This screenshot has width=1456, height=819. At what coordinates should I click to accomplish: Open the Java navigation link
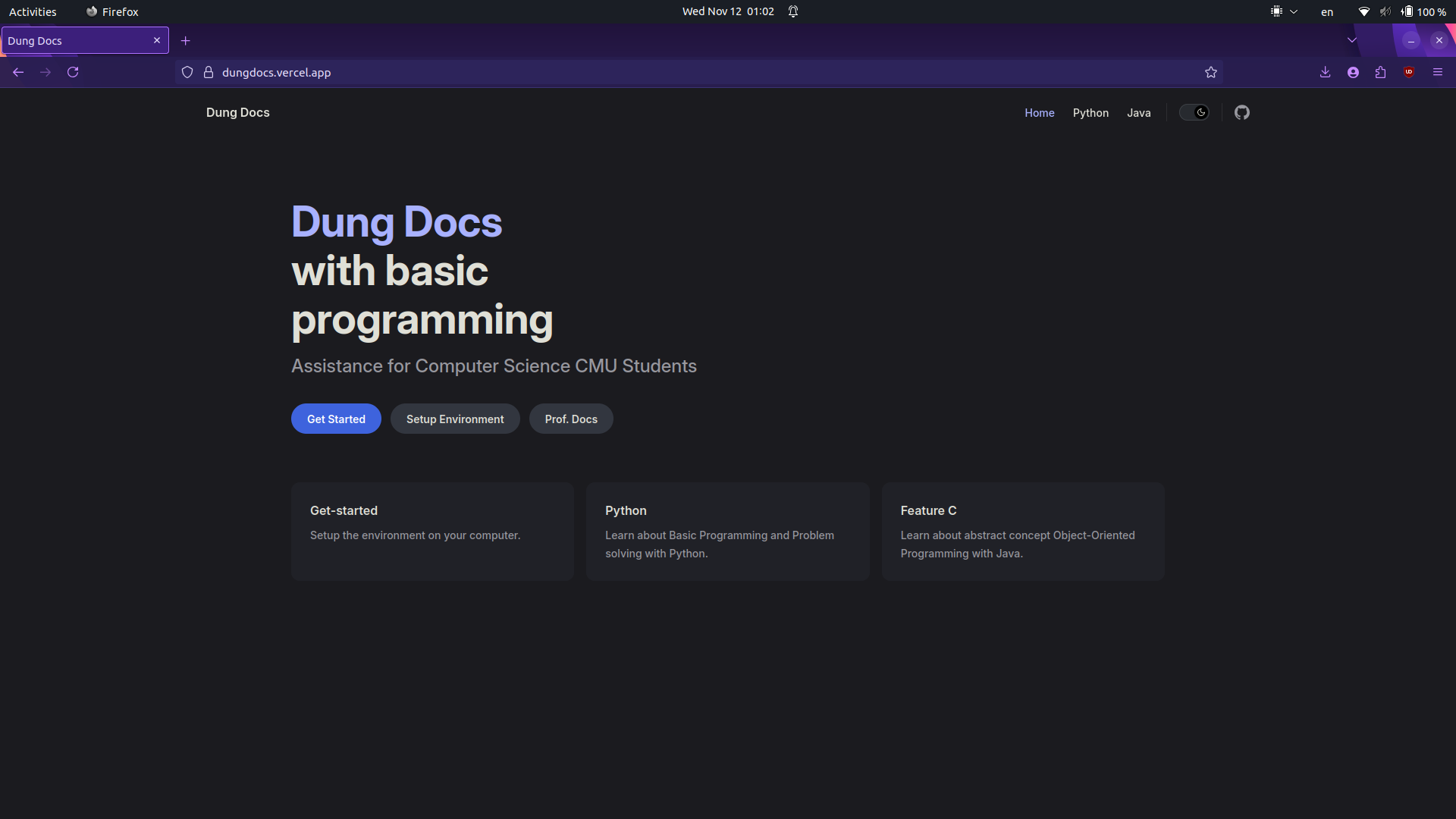coord(1138,113)
